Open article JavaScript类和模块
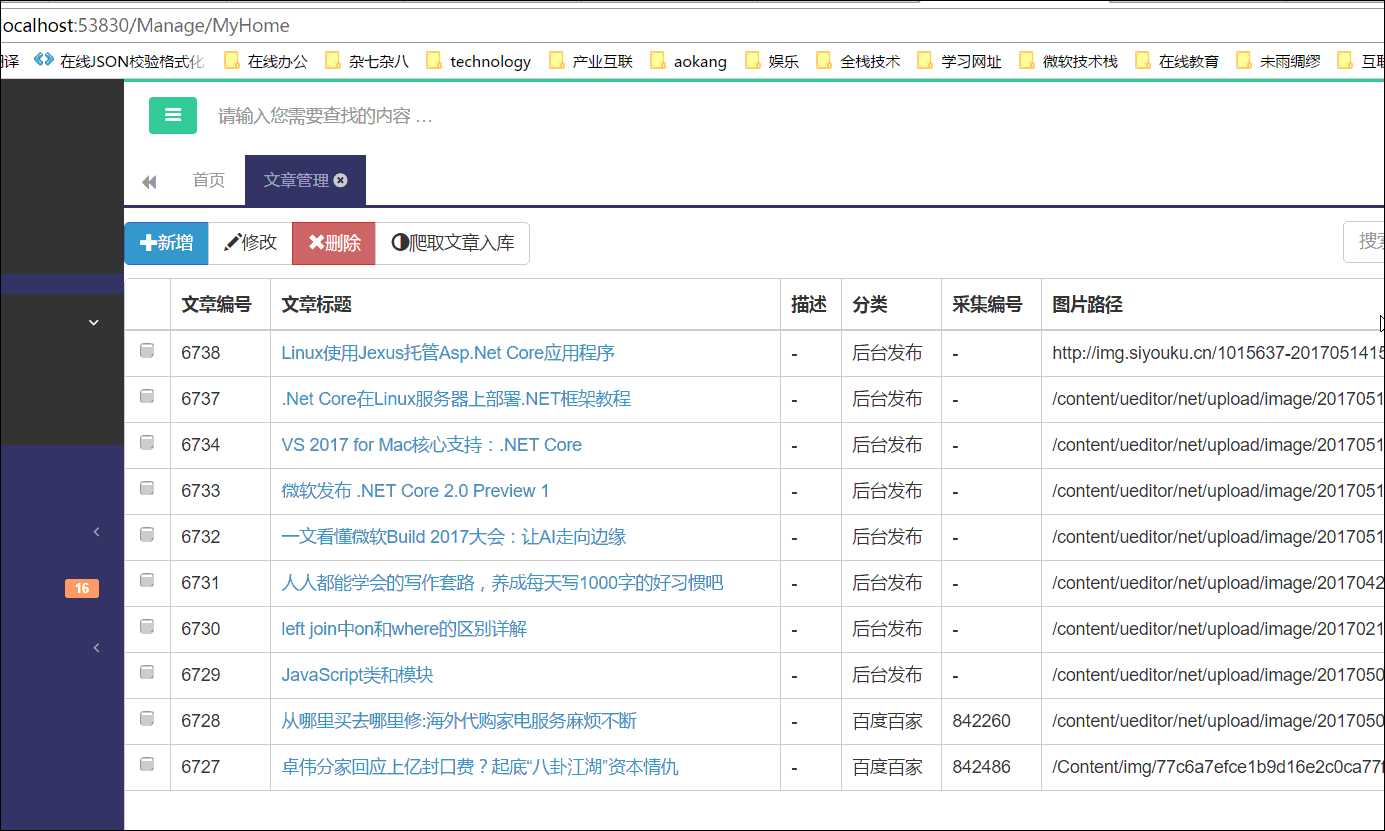The width and height of the screenshot is (1385, 831). (x=357, y=675)
